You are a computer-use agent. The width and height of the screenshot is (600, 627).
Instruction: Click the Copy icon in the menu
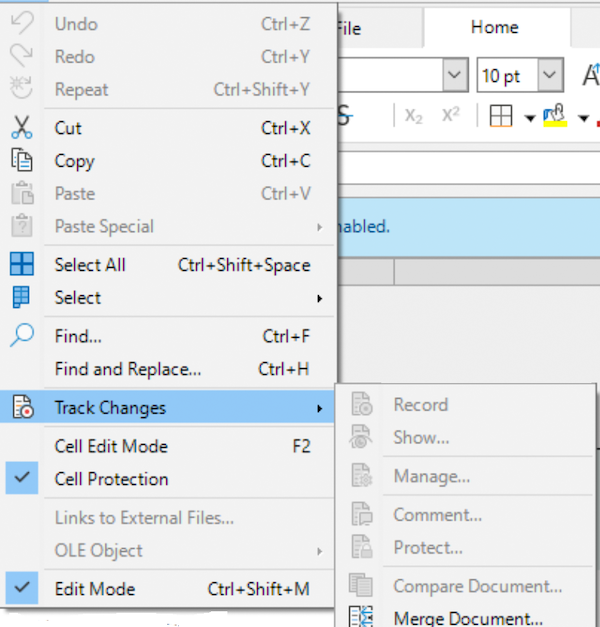click(21, 161)
